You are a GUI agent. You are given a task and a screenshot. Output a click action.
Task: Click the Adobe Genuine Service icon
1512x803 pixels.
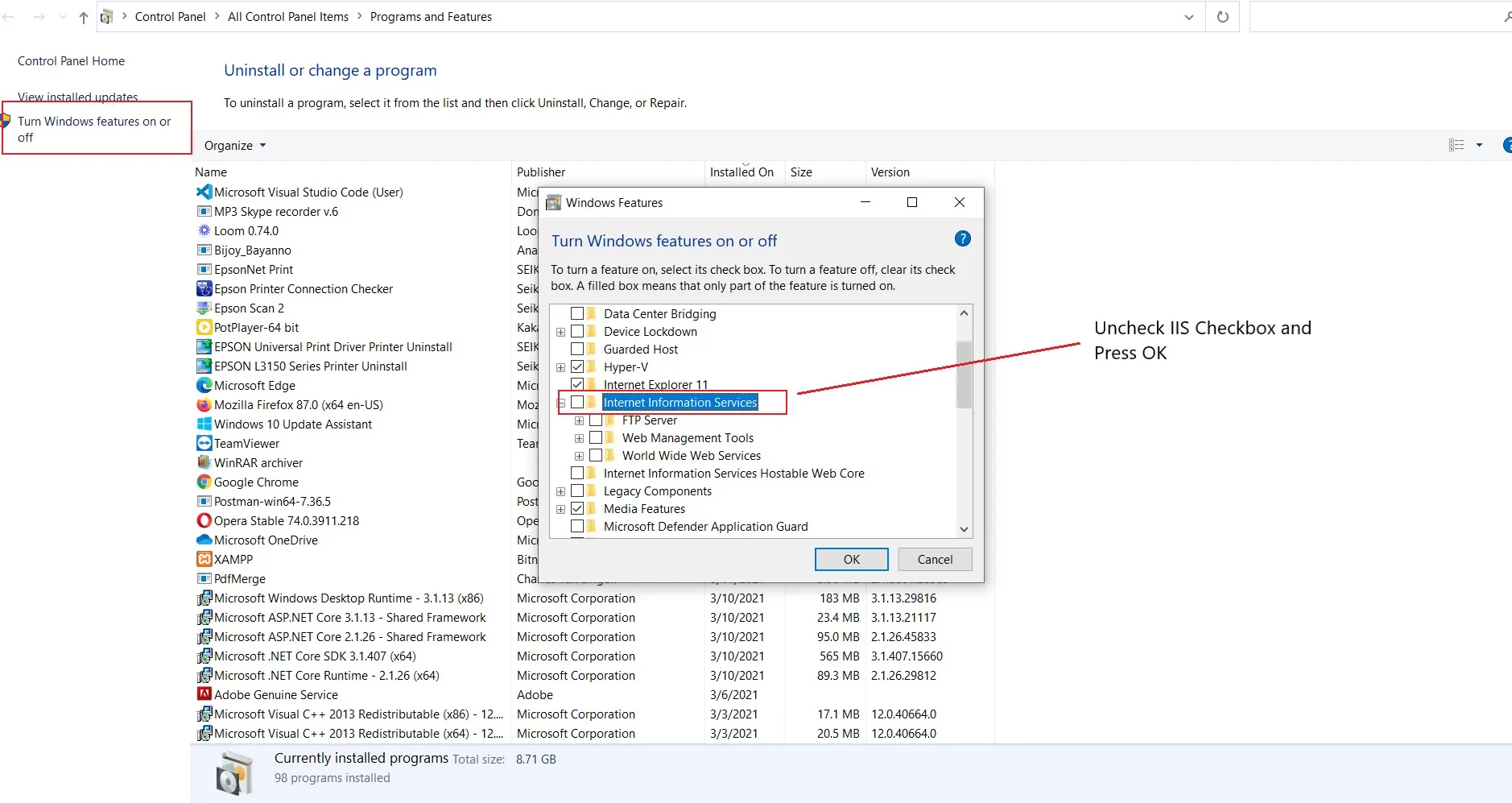coord(204,694)
